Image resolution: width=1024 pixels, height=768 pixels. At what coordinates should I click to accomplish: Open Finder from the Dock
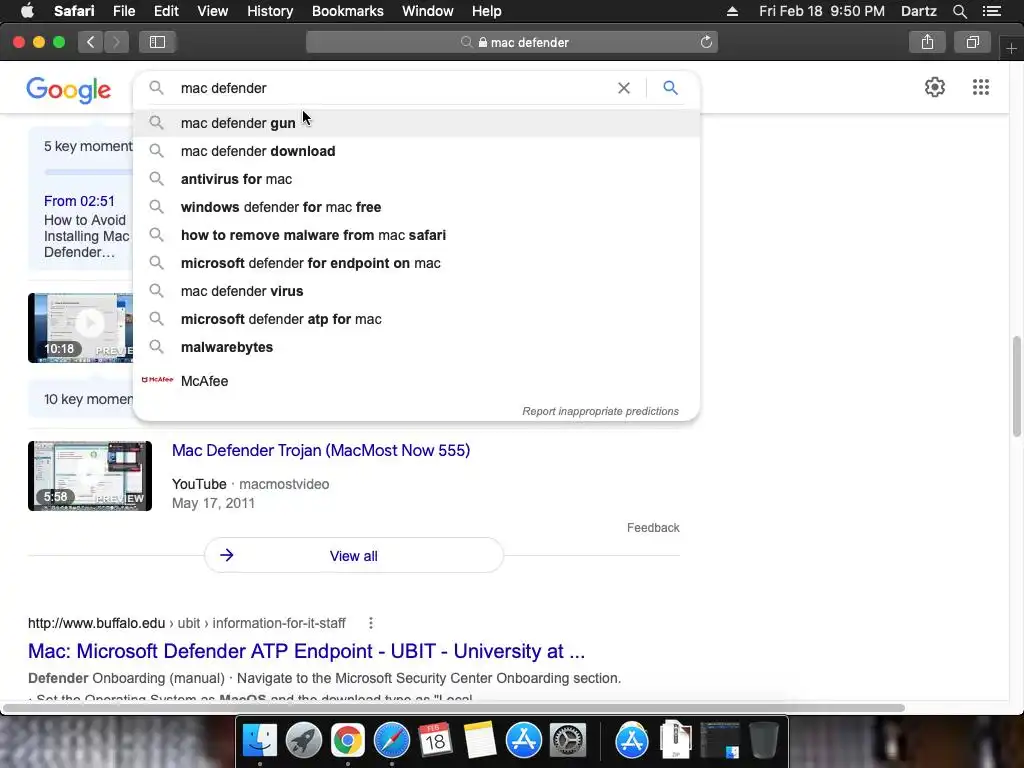[x=260, y=740]
